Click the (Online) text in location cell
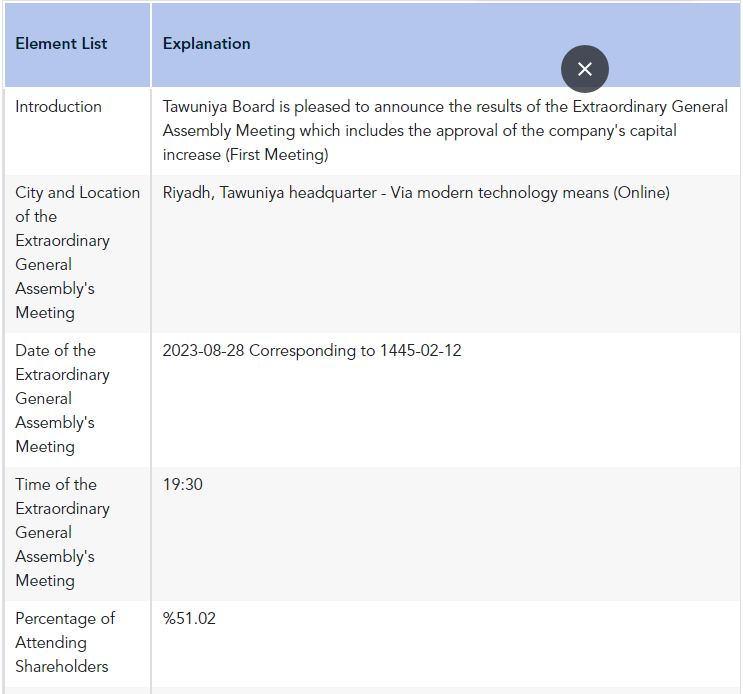 click(x=641, y=193)
